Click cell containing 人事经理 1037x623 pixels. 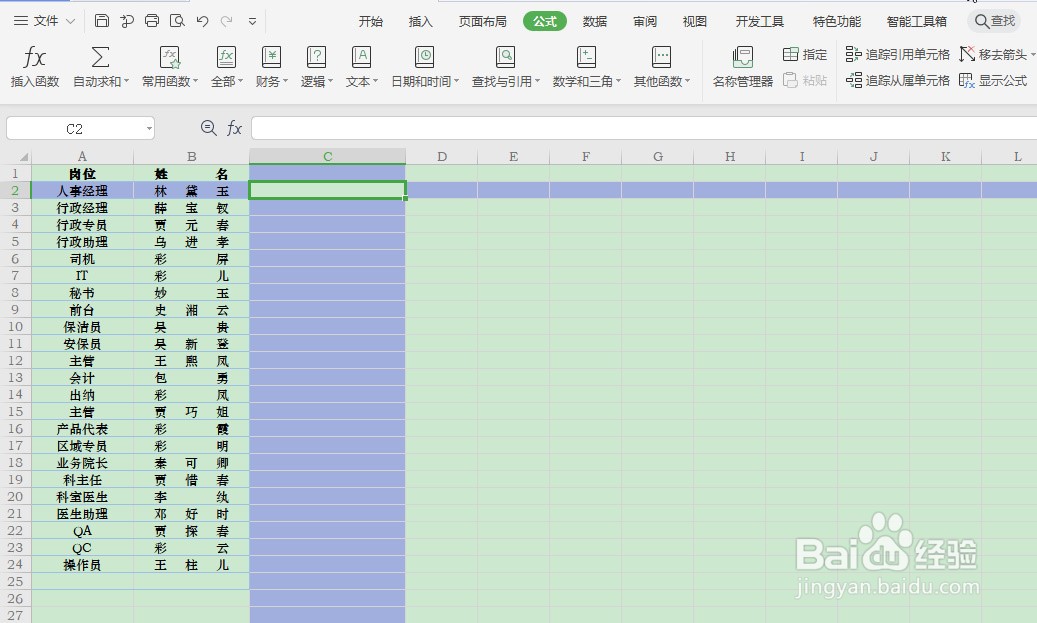[x=82, y=190]
